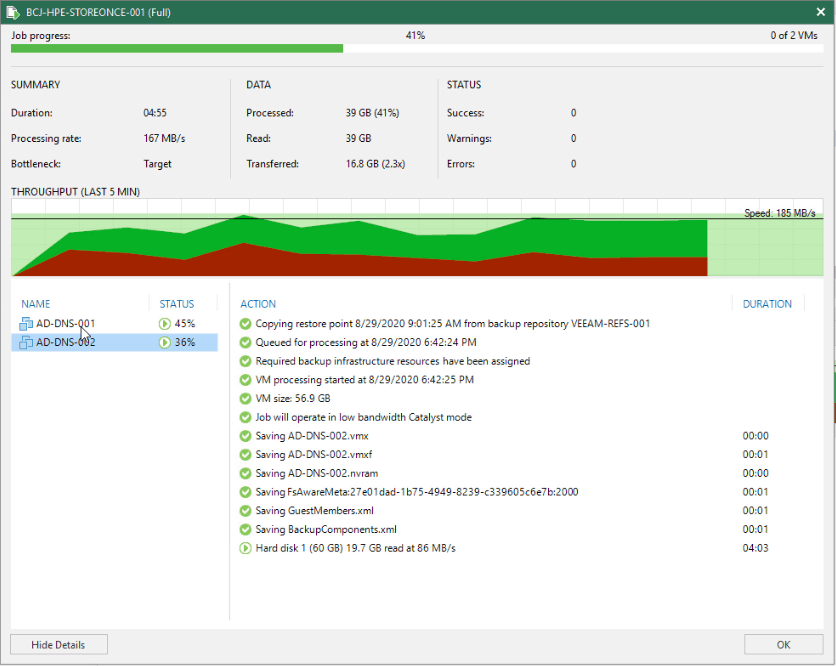Click the DURATION column header
Screen dimensions: 836x666
(x=767, y=304)
